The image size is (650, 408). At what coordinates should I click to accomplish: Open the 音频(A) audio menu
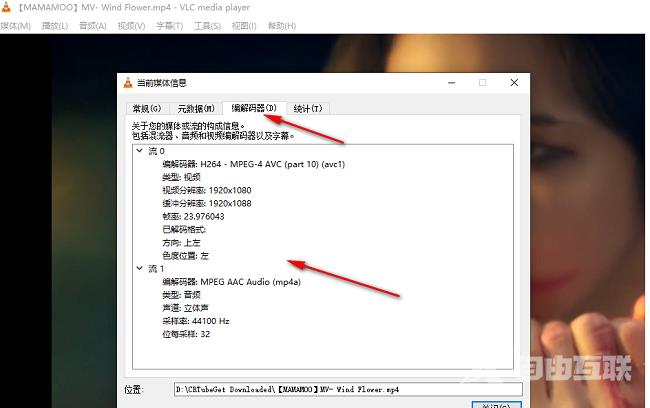93,25
